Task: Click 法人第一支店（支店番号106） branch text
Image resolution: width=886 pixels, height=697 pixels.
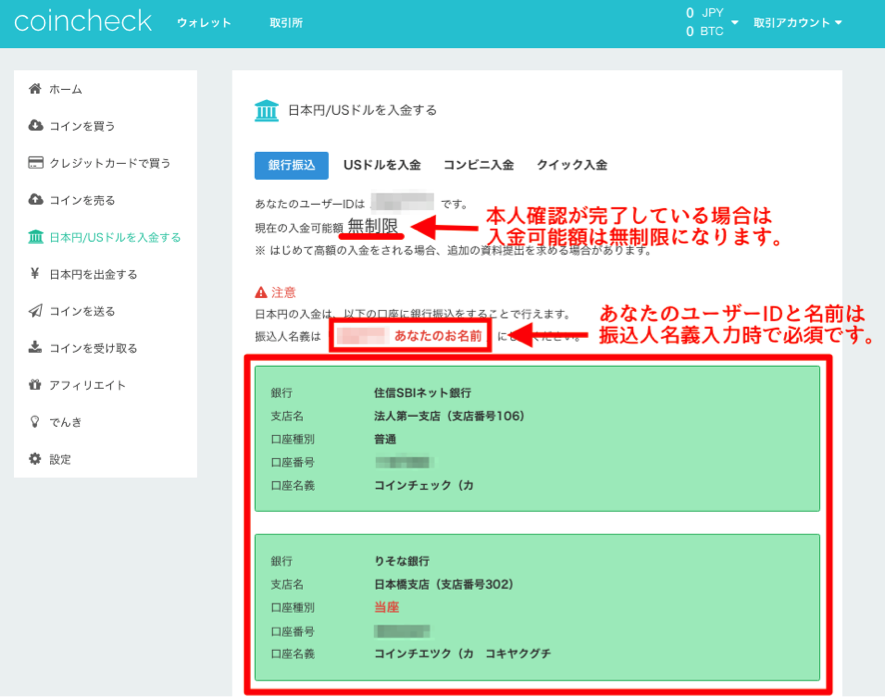Action: (449, 416)
